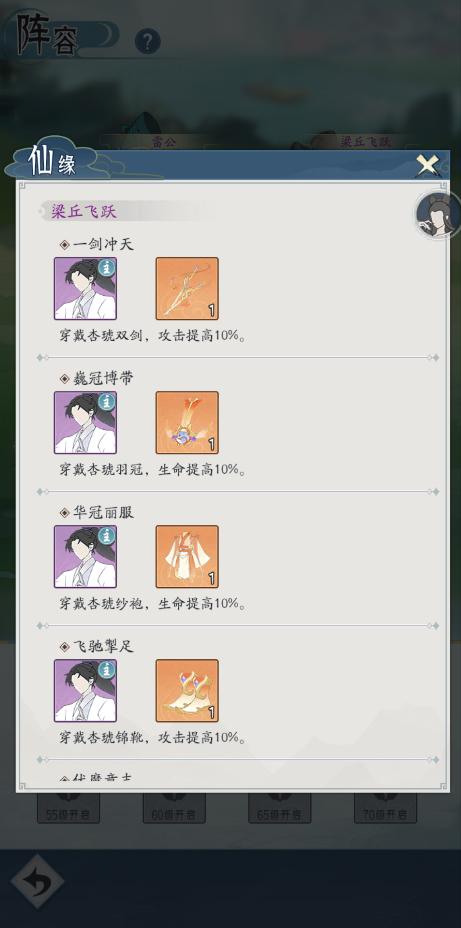Select the hero portrait under 一剑冲天

tap(85, 288)
